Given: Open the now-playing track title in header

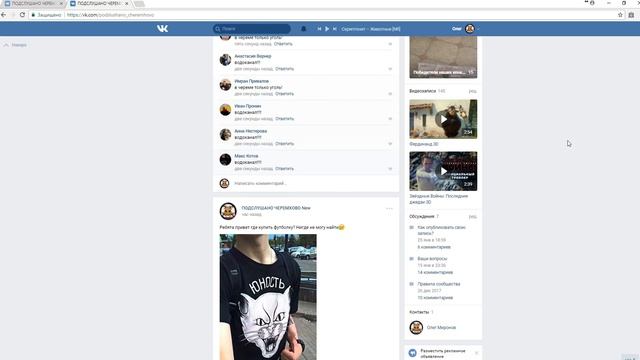Looking at the screenshot, I should pyautogui.click(x=371, y=29).
